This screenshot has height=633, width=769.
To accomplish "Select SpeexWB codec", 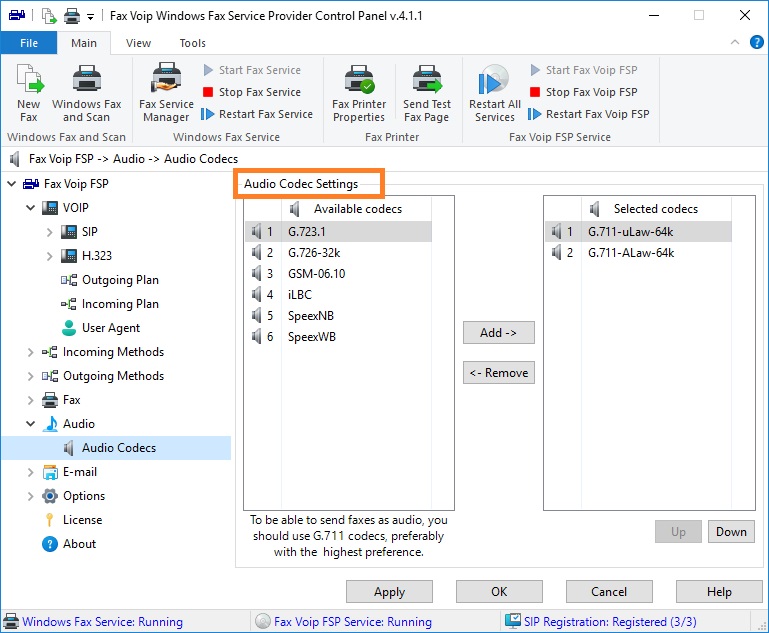I will point(338,337).
